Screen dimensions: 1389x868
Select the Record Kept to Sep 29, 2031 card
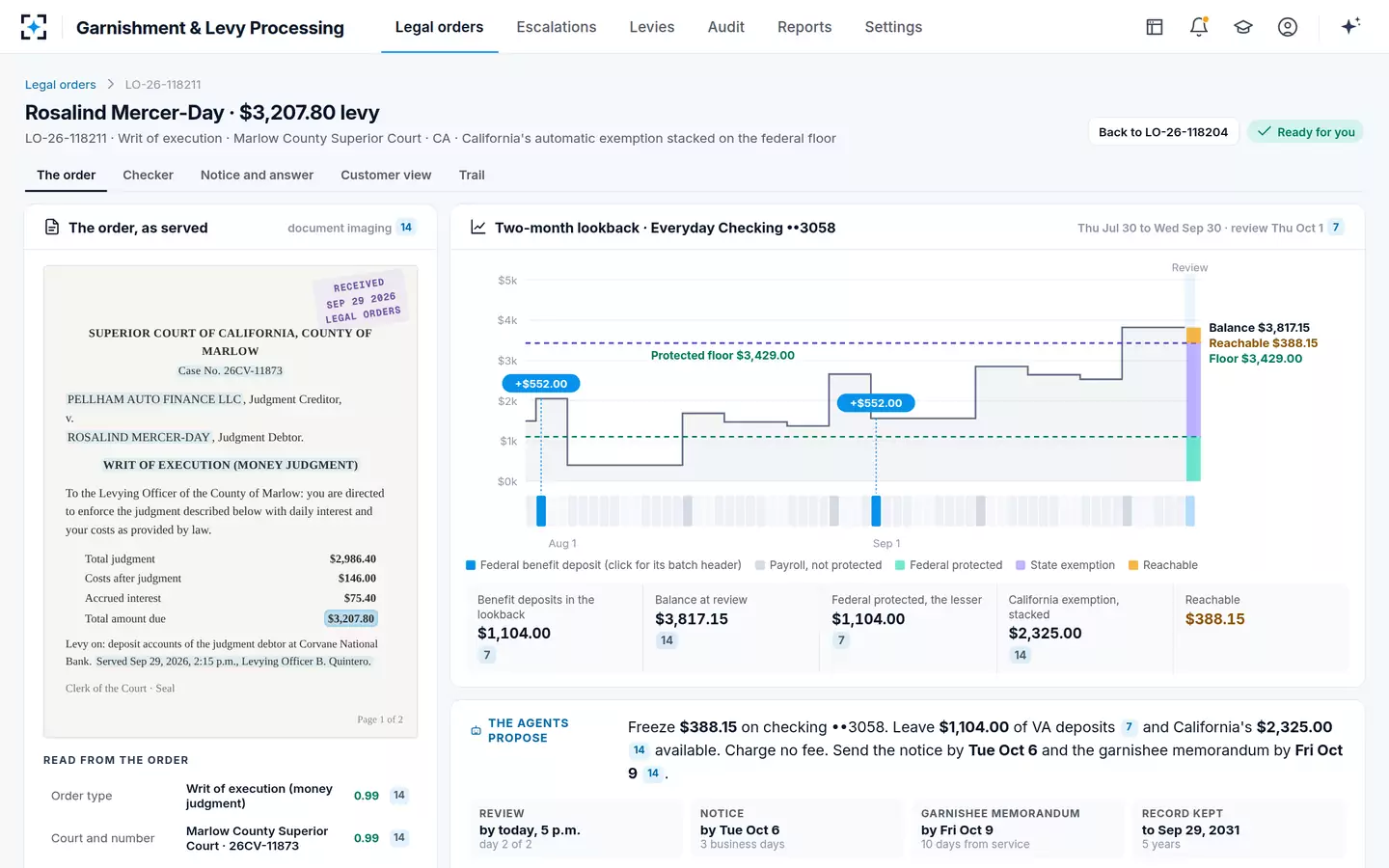click(x=1237, y=828)
